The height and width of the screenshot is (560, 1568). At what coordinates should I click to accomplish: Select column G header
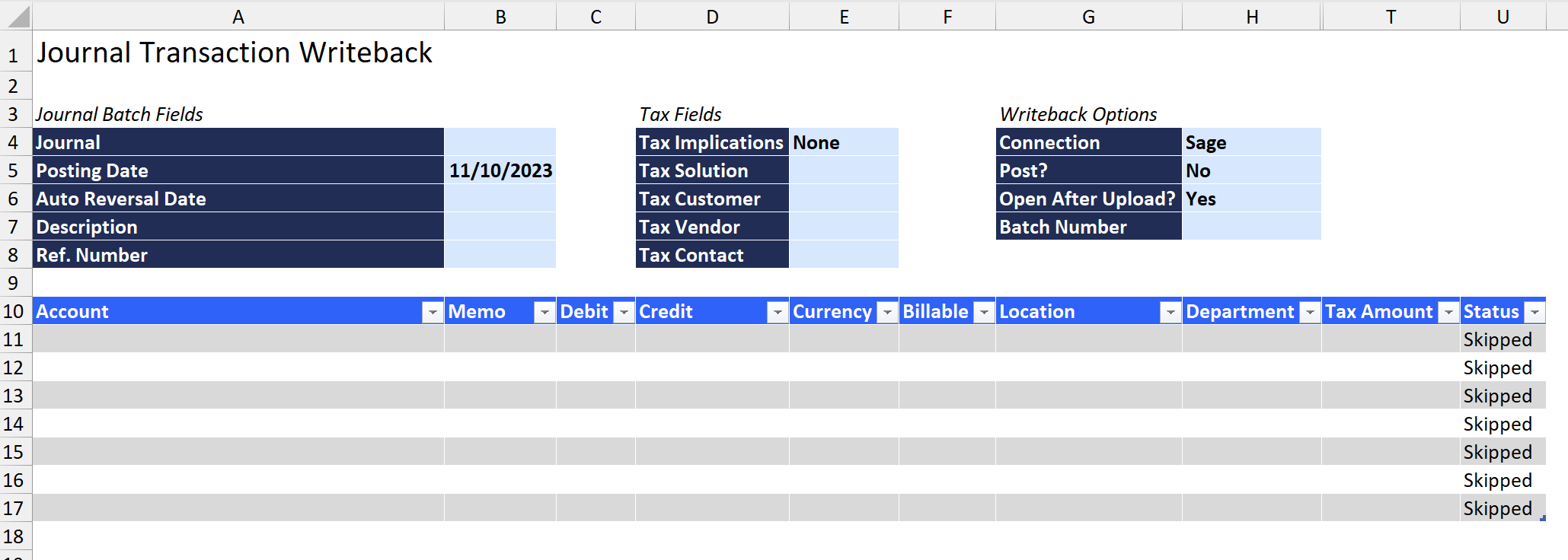1089,17
